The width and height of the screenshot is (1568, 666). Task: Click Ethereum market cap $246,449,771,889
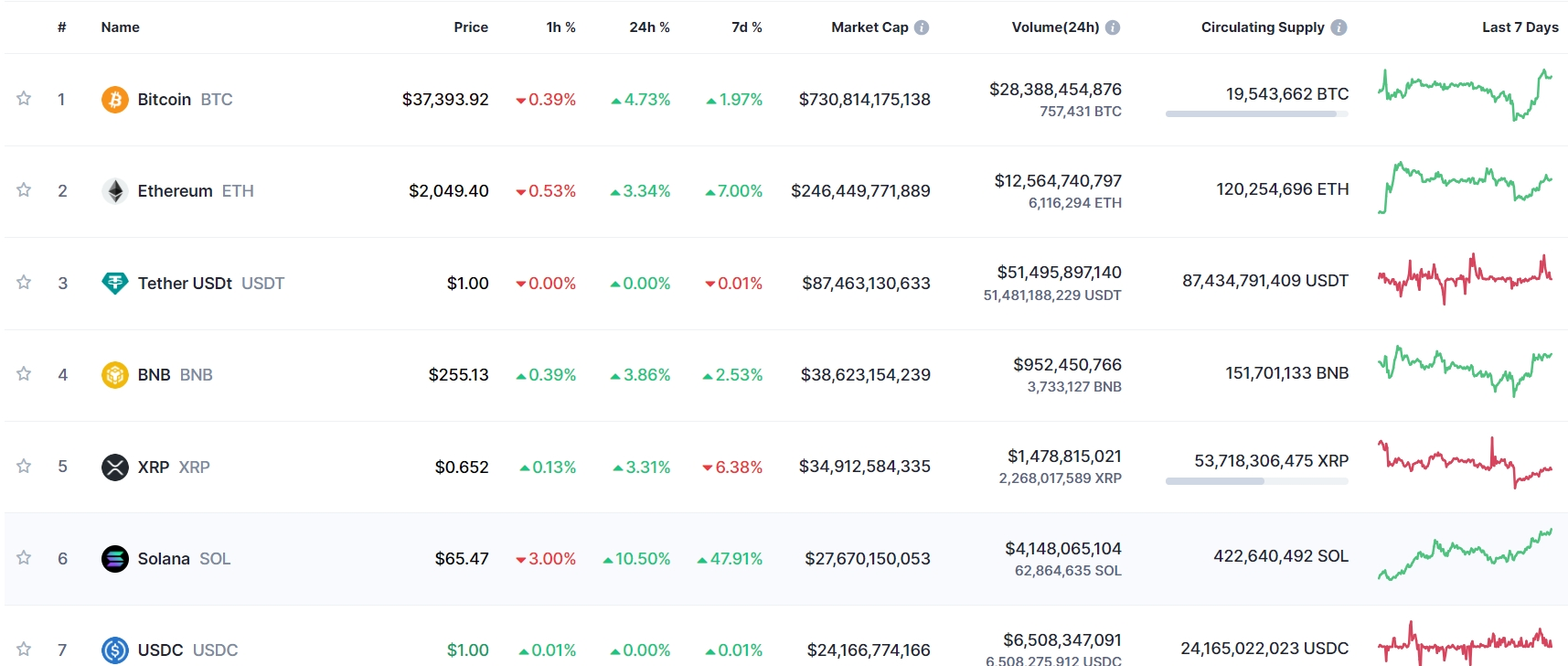861,190
